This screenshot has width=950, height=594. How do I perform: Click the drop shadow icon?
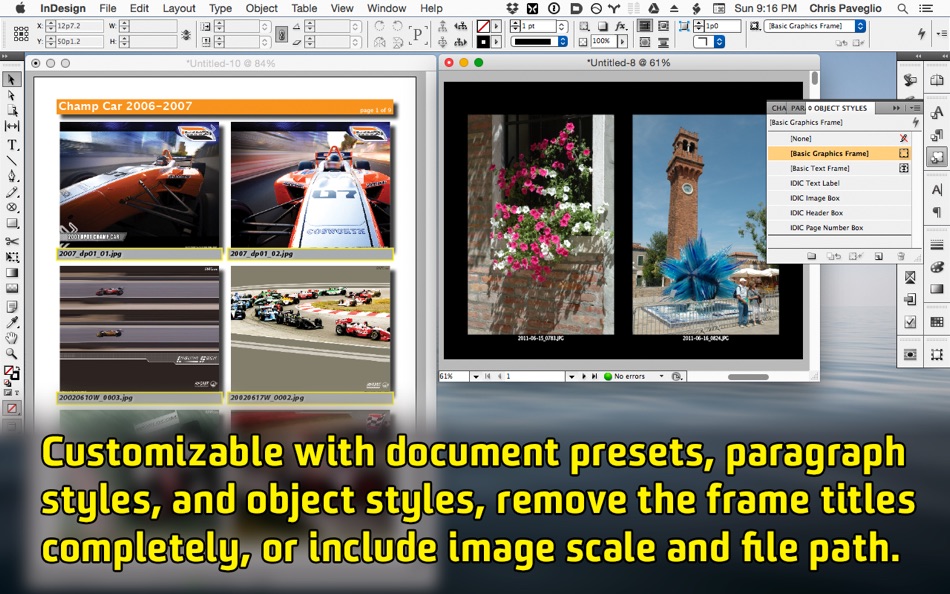[603, 26]
